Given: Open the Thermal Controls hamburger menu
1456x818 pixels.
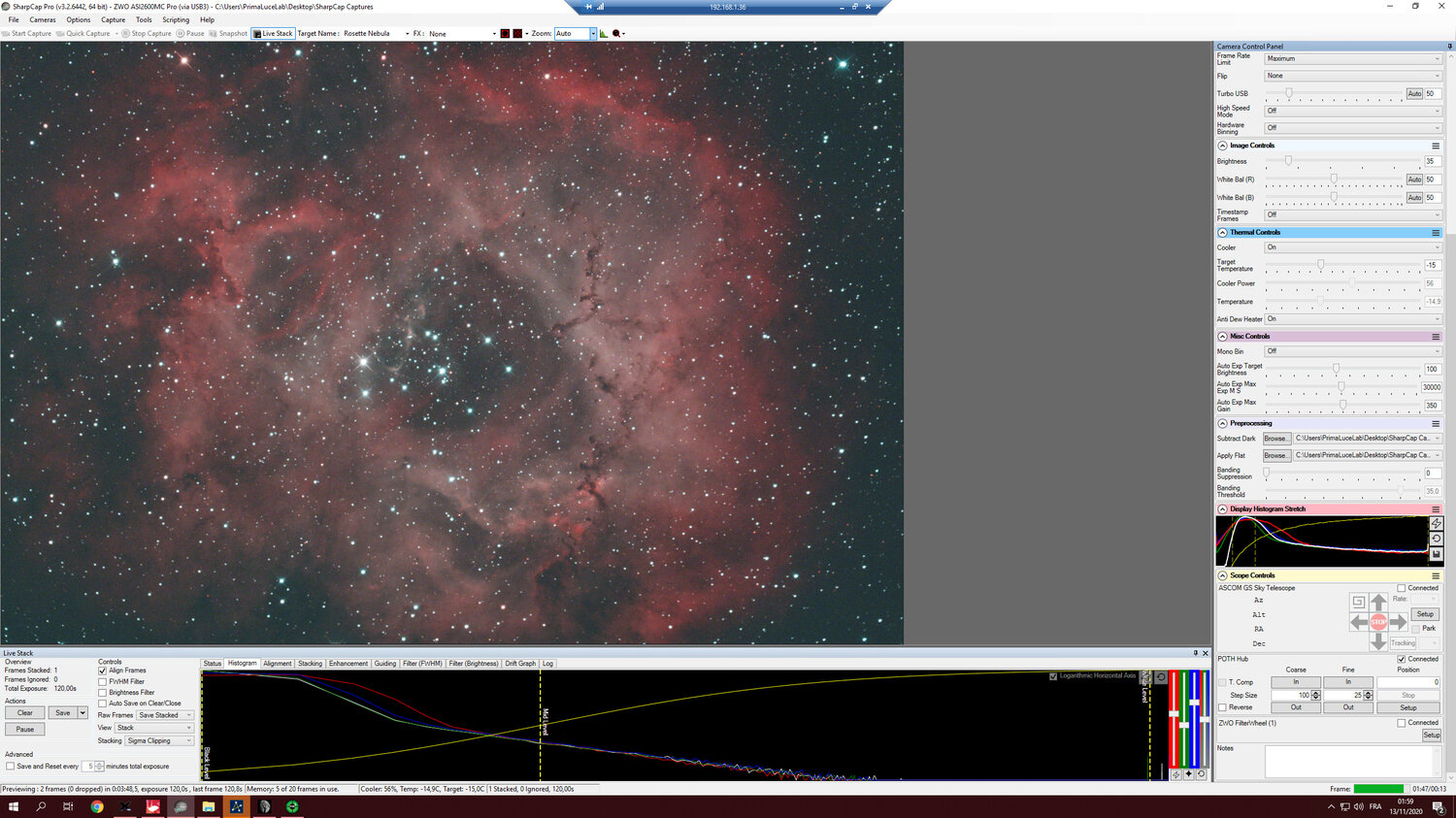Looking at the screenshot, I should click(1436, 233).
